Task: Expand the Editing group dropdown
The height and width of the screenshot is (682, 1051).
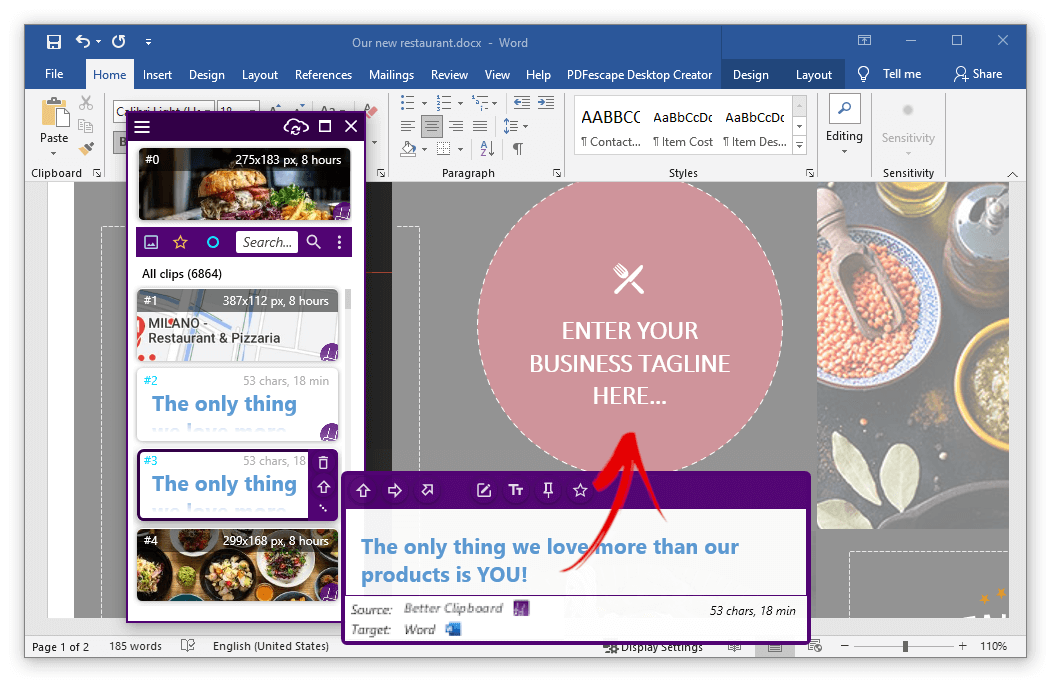Action: [844, 152]
